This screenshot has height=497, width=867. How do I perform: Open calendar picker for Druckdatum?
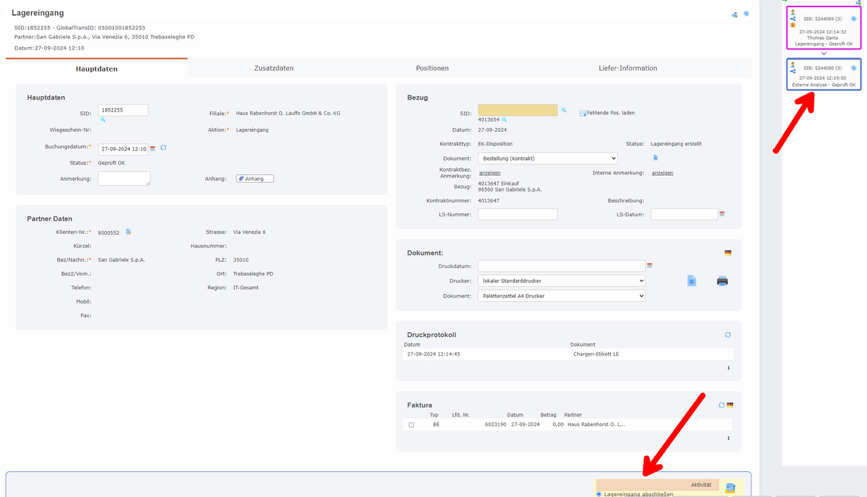[x=650, y=265]
